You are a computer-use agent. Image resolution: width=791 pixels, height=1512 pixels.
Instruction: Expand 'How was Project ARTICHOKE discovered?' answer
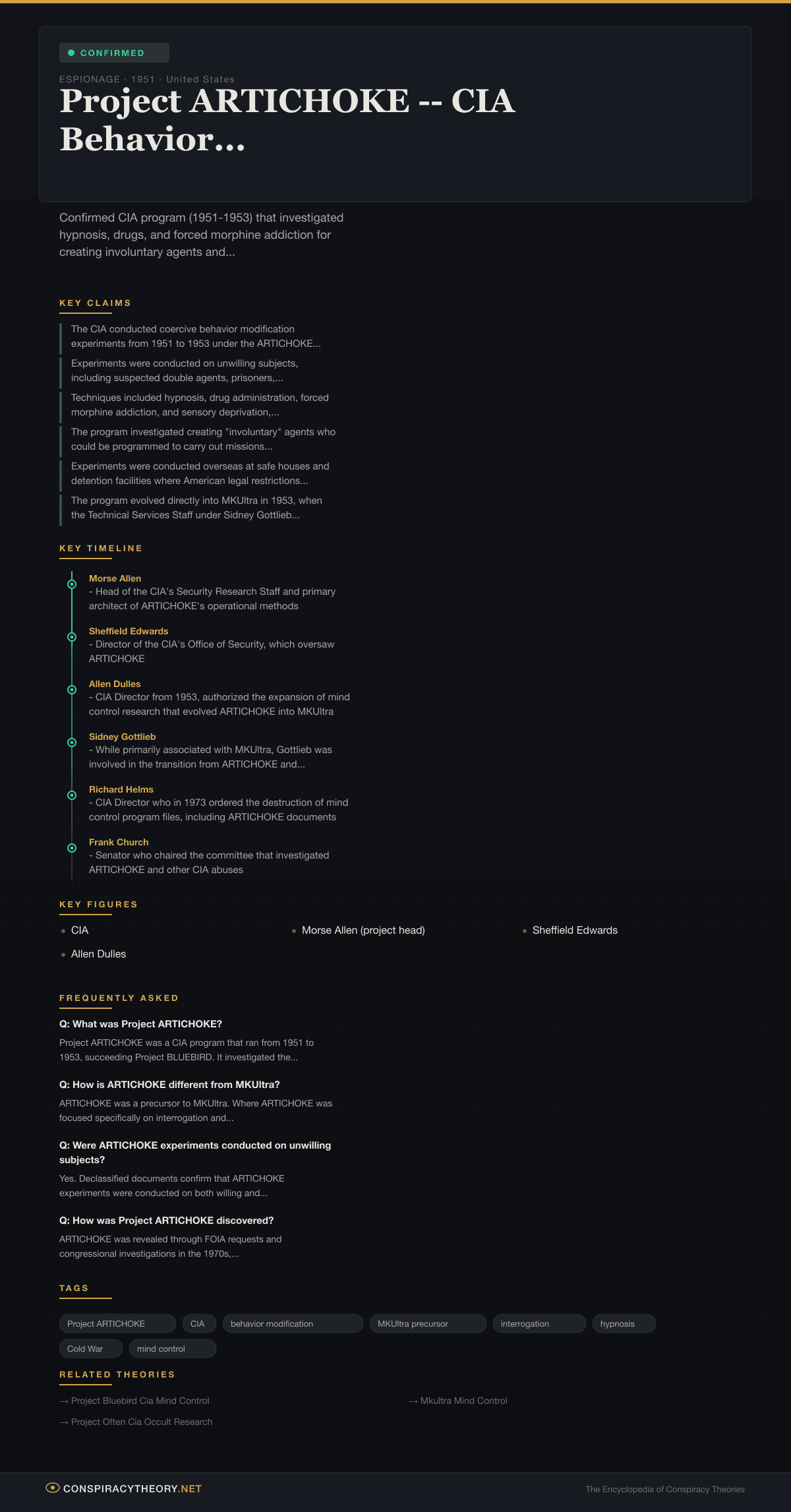(x=166, y=1221)
